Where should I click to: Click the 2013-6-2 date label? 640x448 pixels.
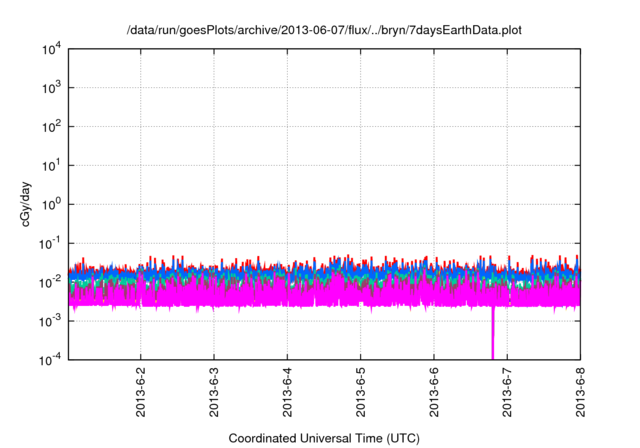click(140, 392)
